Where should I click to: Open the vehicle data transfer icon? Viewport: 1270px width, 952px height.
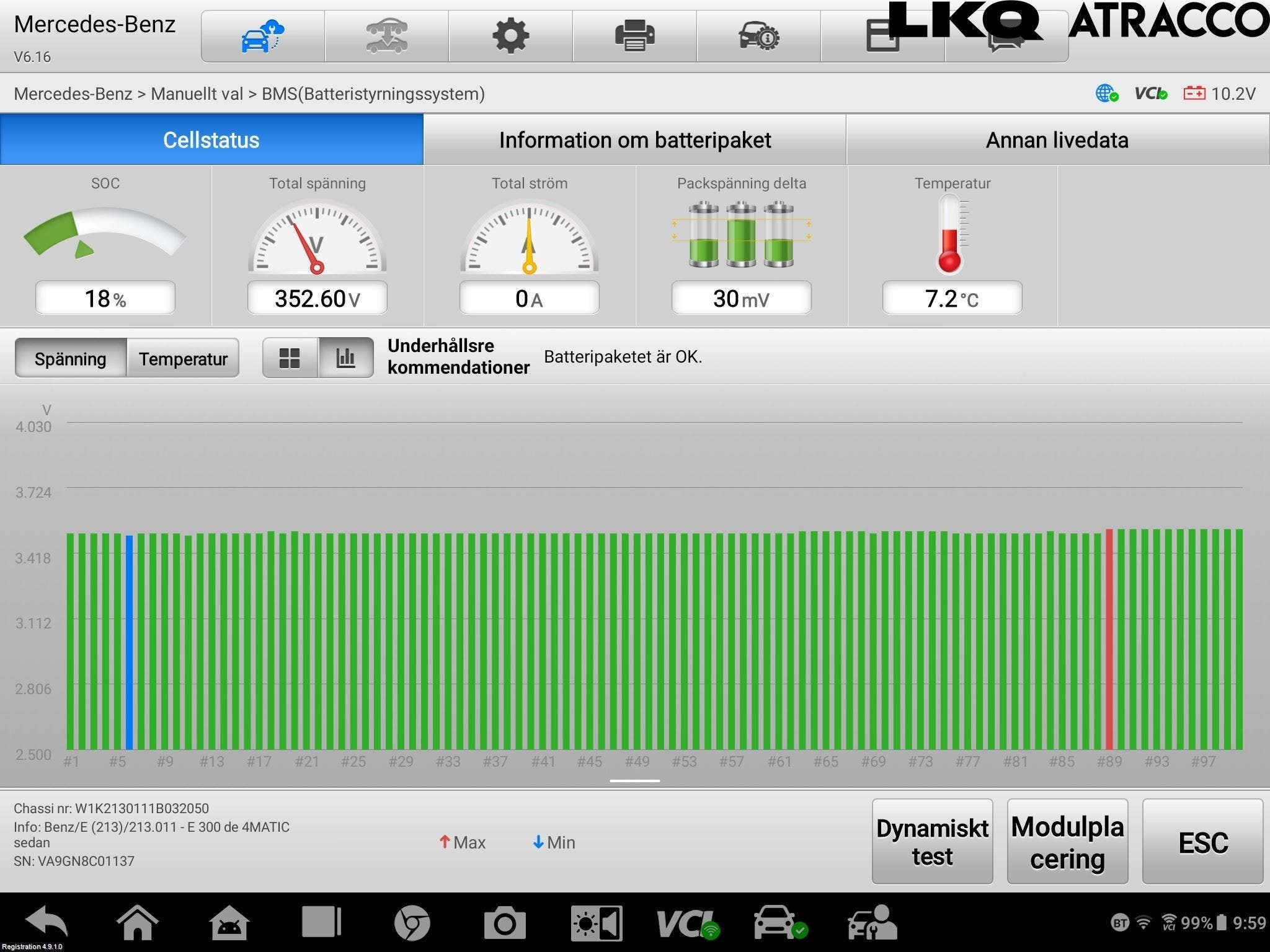tap(386, 36)
